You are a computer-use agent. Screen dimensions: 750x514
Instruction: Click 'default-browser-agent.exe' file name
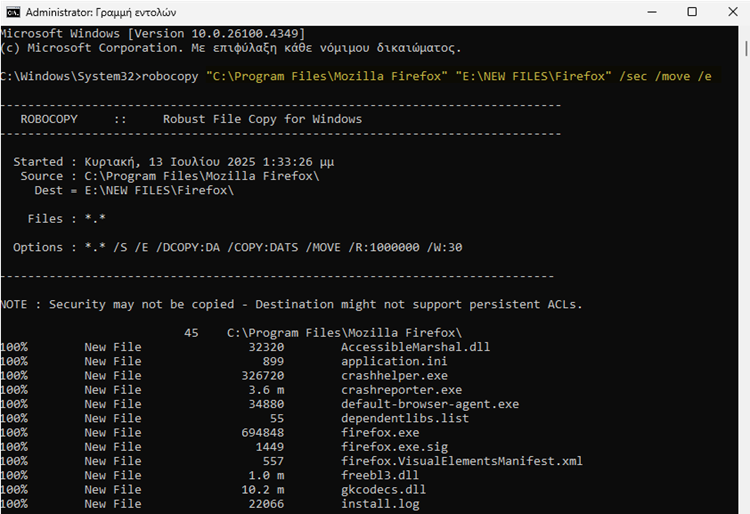430,404
